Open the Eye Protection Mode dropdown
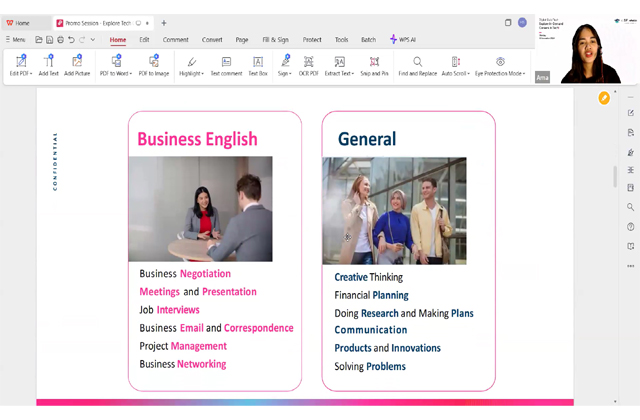 tap(522, 73)
